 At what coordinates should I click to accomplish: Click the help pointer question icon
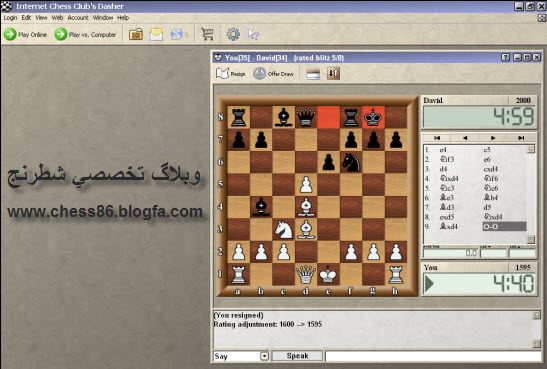(x=253, y=34)
